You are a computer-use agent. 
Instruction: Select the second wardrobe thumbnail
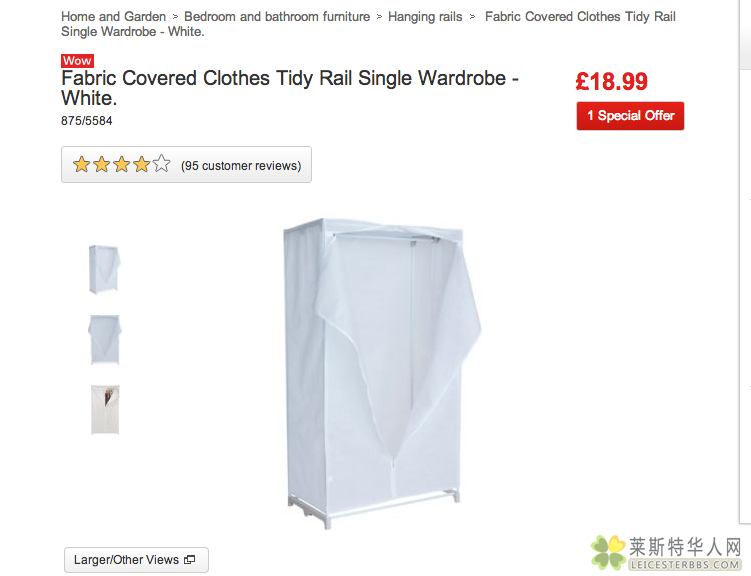(104, 339)
